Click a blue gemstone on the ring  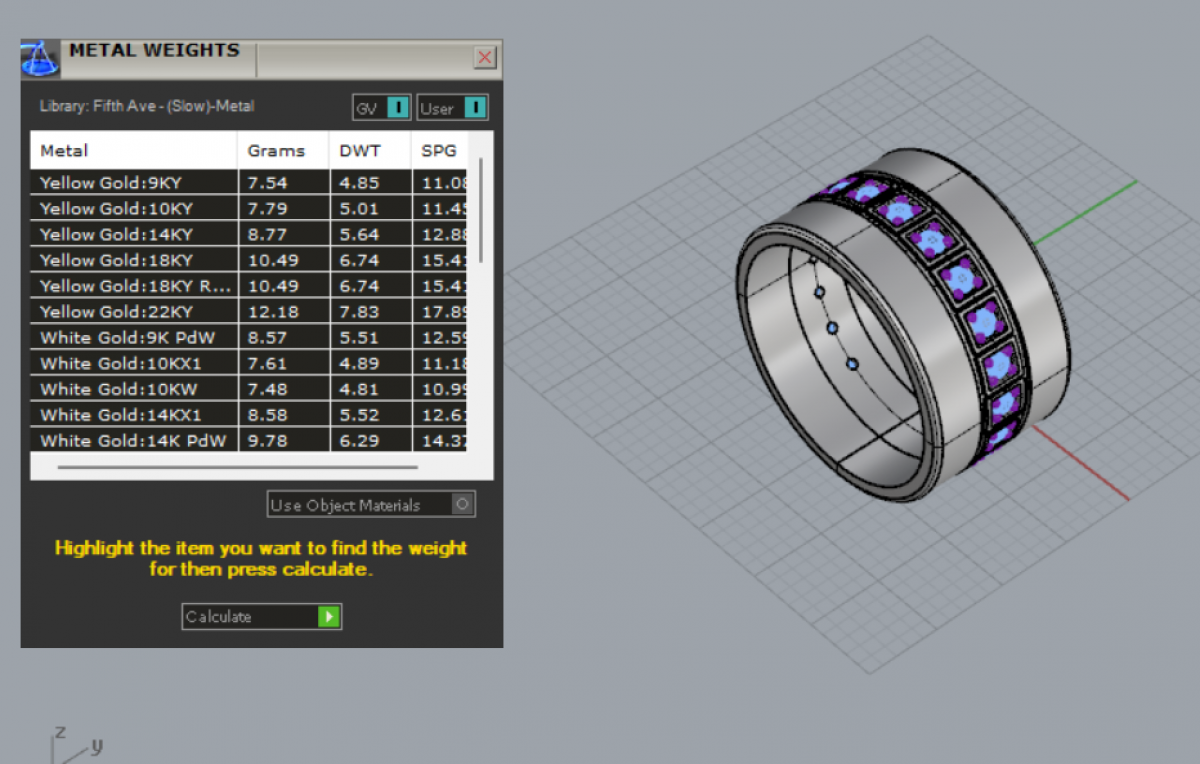click(x=985, y=322)
